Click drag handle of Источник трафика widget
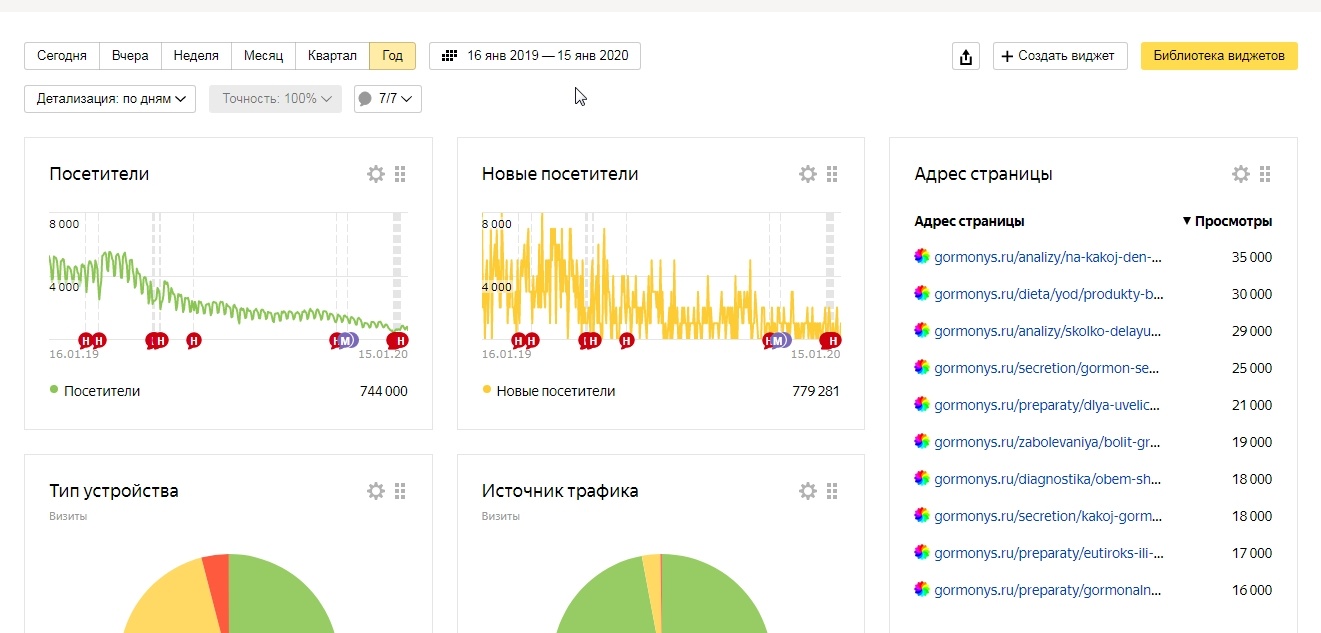Viewport: 1321px width, 633px height. point(832,491)
